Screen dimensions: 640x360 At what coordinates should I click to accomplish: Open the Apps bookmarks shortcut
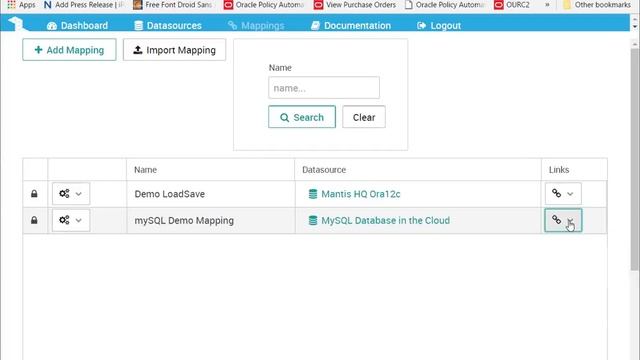[x=21, y=5]
